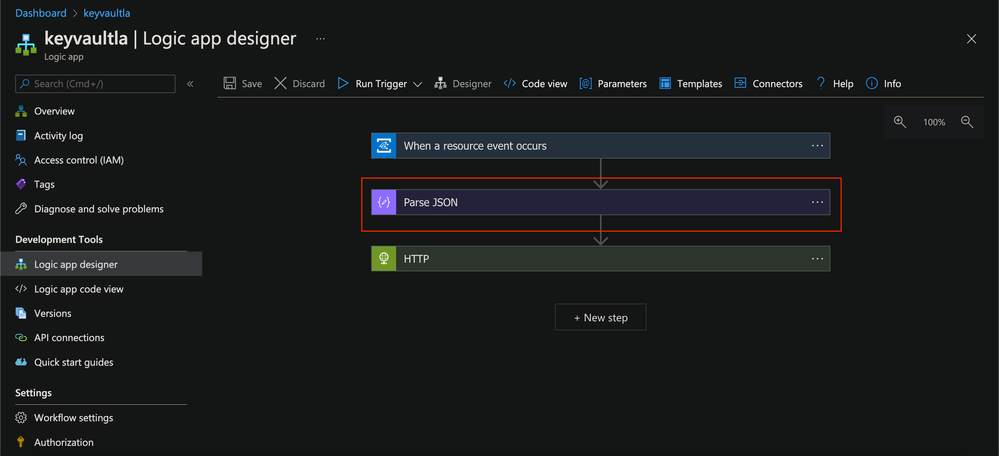999x456 pixels.
Task: Zoom out with the magnifier minus icon
Action: (x=967, y=122)
